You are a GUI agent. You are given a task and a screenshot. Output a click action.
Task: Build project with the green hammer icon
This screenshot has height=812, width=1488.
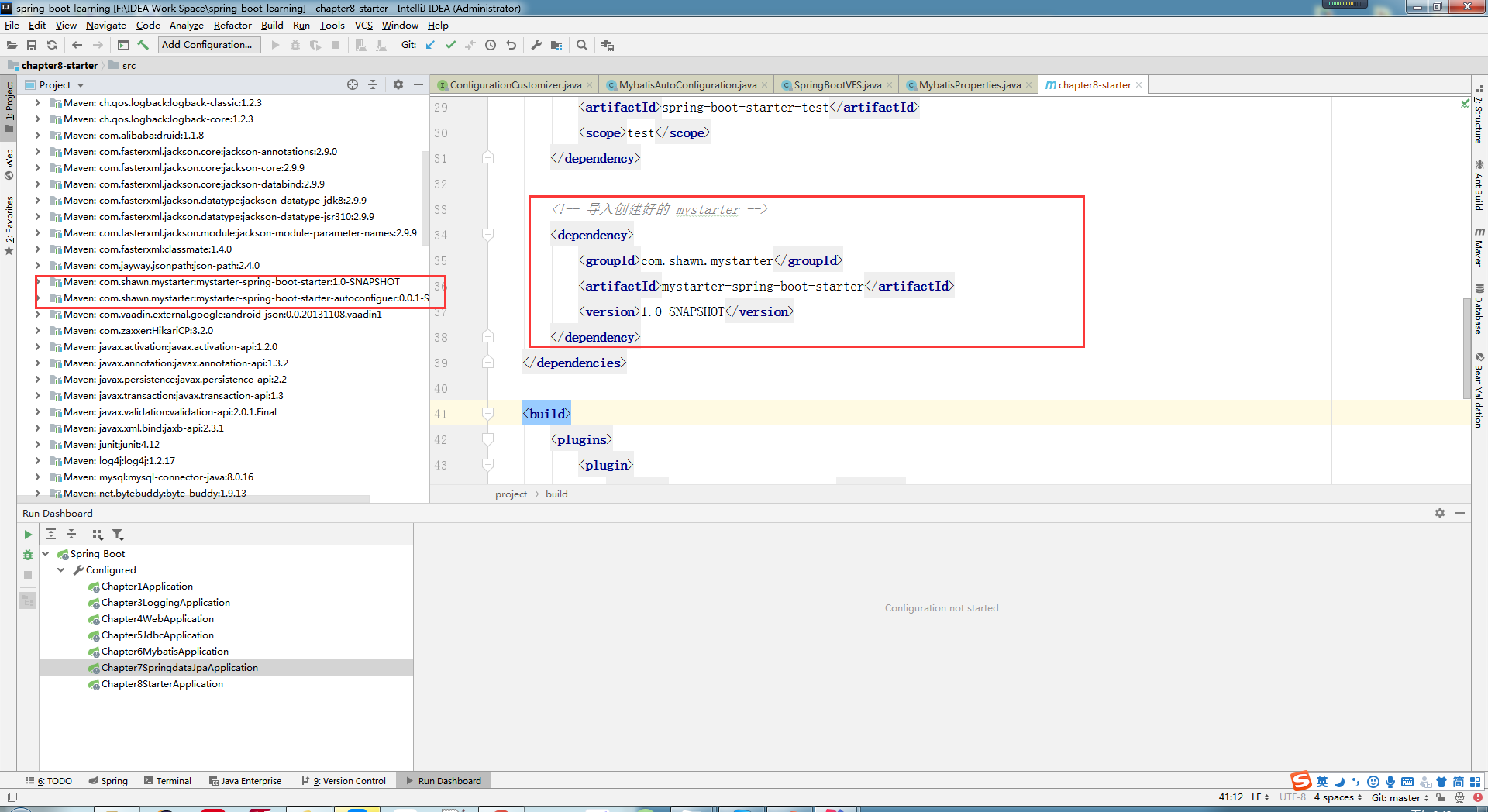143,45
